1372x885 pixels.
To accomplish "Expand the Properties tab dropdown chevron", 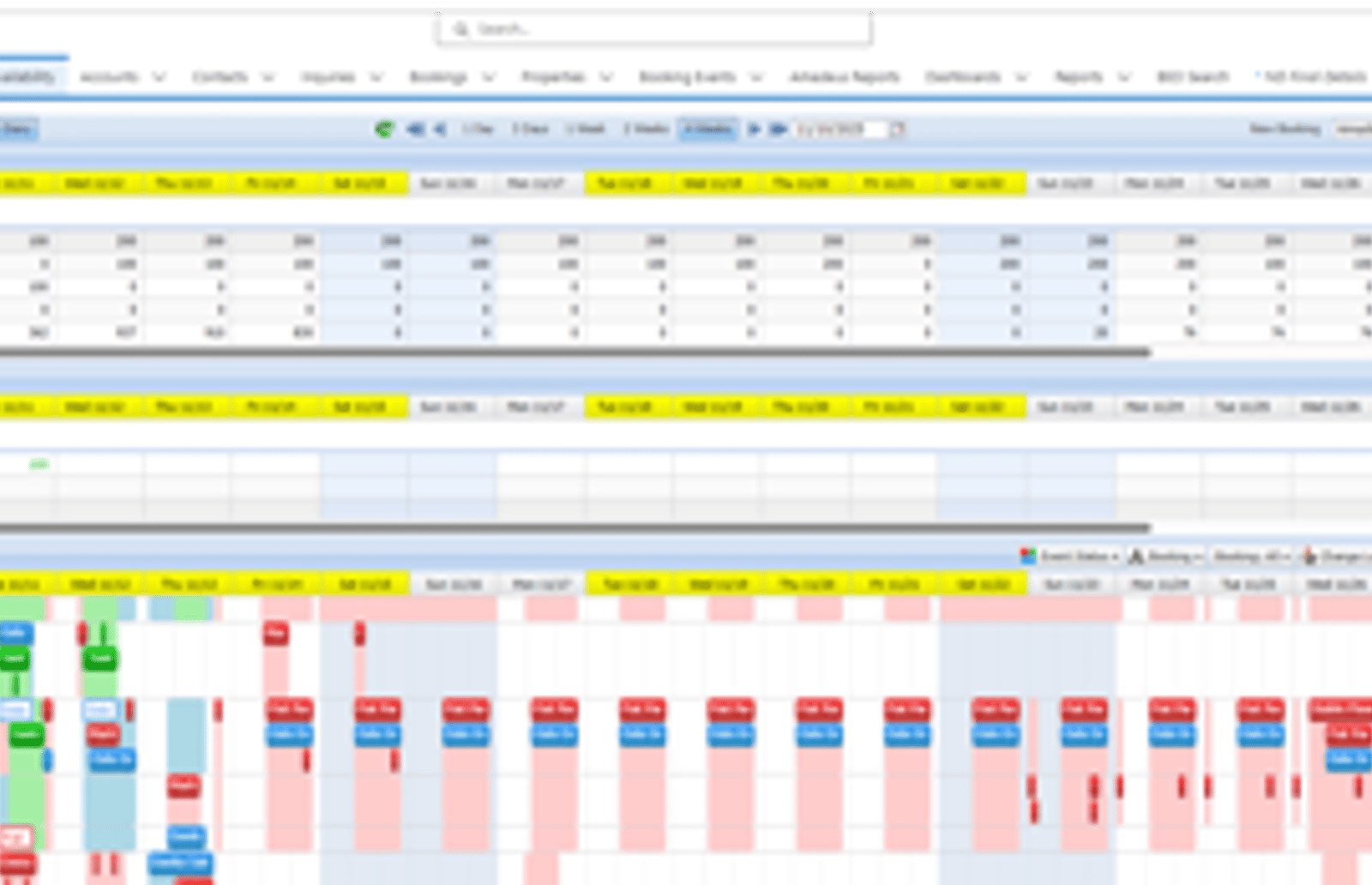I will [x=606, y=77].
